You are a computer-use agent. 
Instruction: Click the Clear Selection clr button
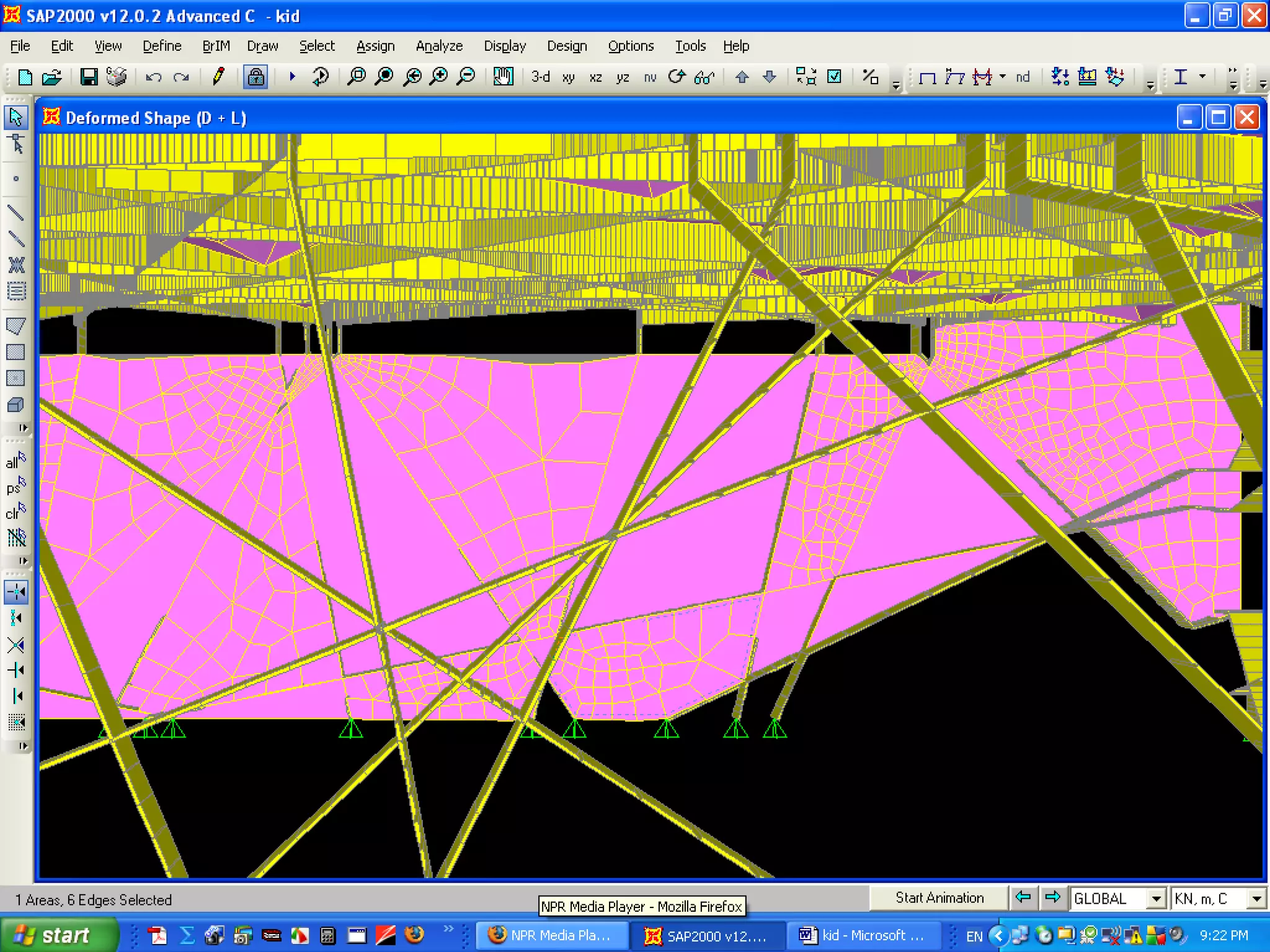[16, 513]
